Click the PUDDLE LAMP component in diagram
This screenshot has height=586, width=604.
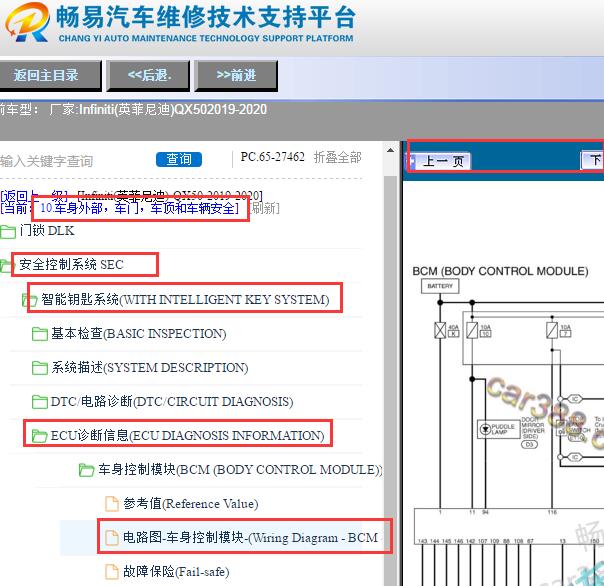click(498, 429)
